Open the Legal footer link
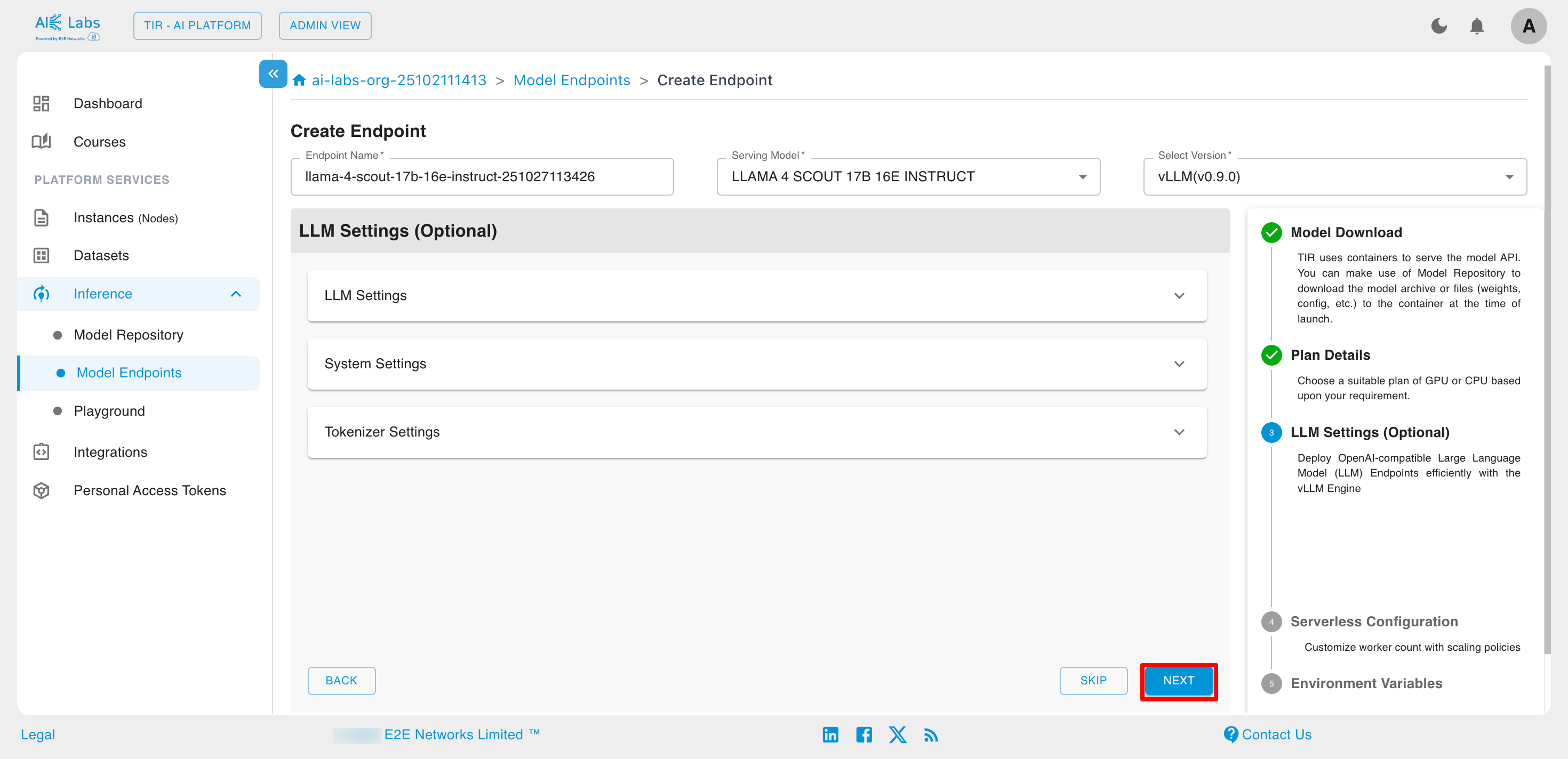The width and height of the screenshot is (1568, 759). (38, 734)
